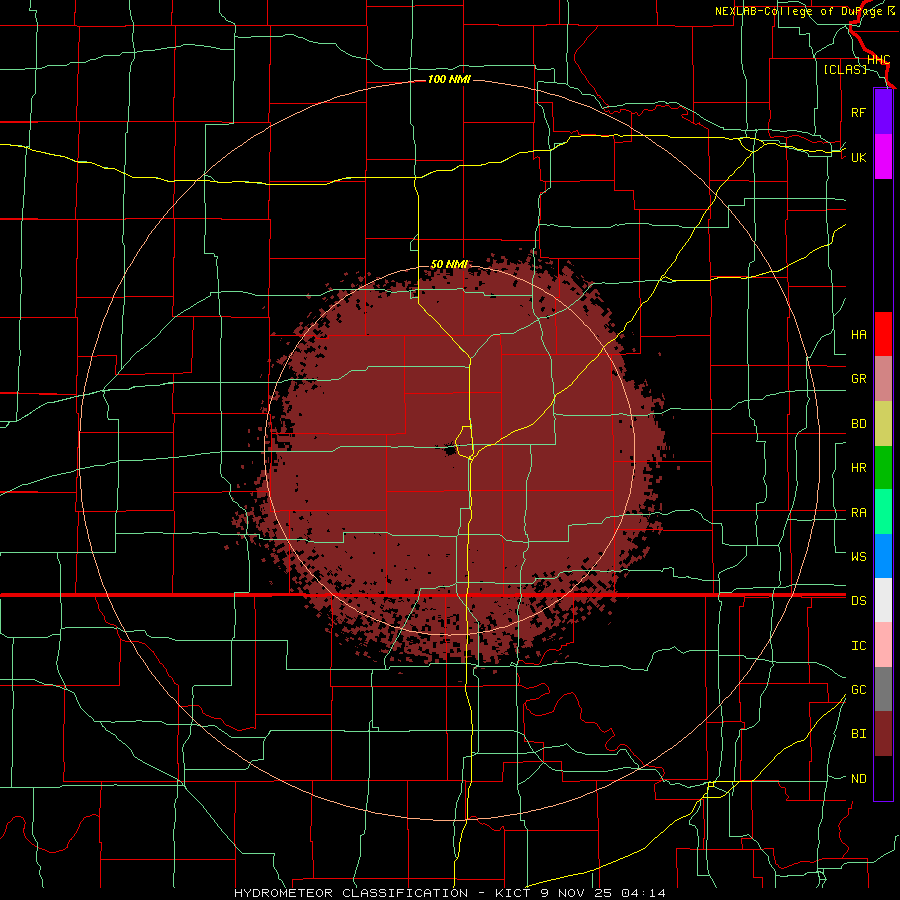Click the 'ND' legend label
Screen dimensions: 900x900
coord(858,779)
